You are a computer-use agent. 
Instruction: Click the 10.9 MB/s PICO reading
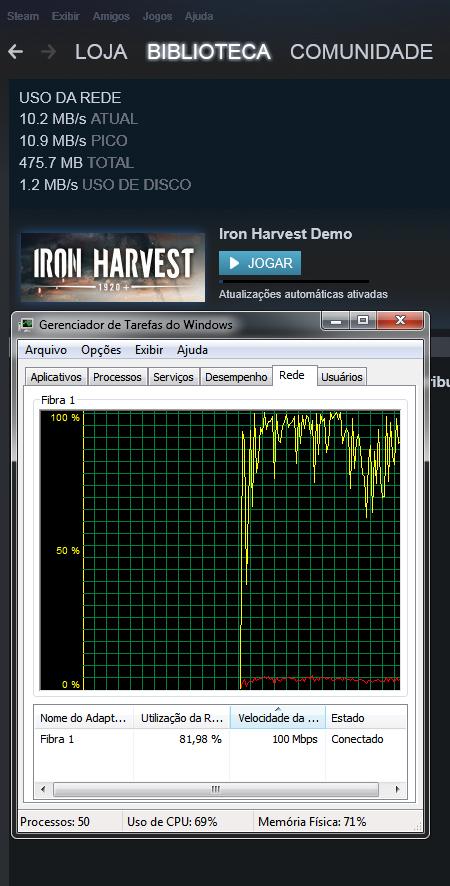tap(73, 141)
